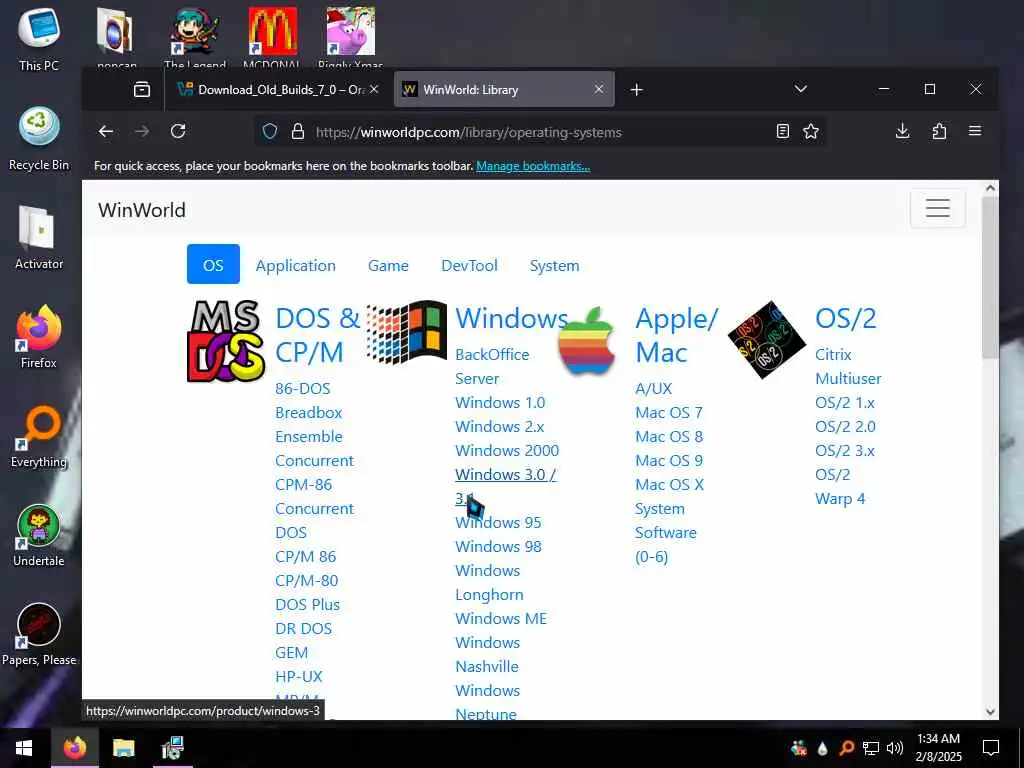
Task: Open Windows Start menu
Action: coord(24,748)
